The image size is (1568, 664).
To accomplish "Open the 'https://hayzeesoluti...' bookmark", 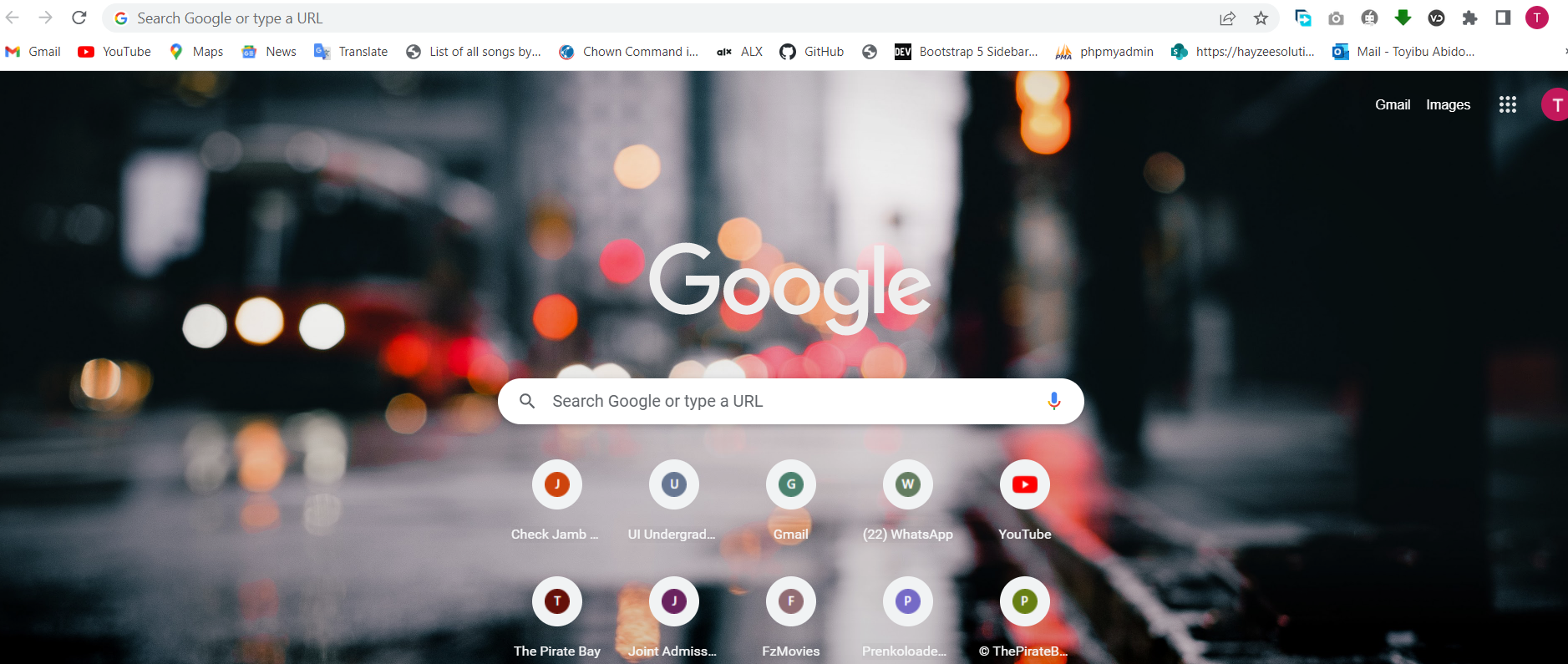I will coord(1243,52).
